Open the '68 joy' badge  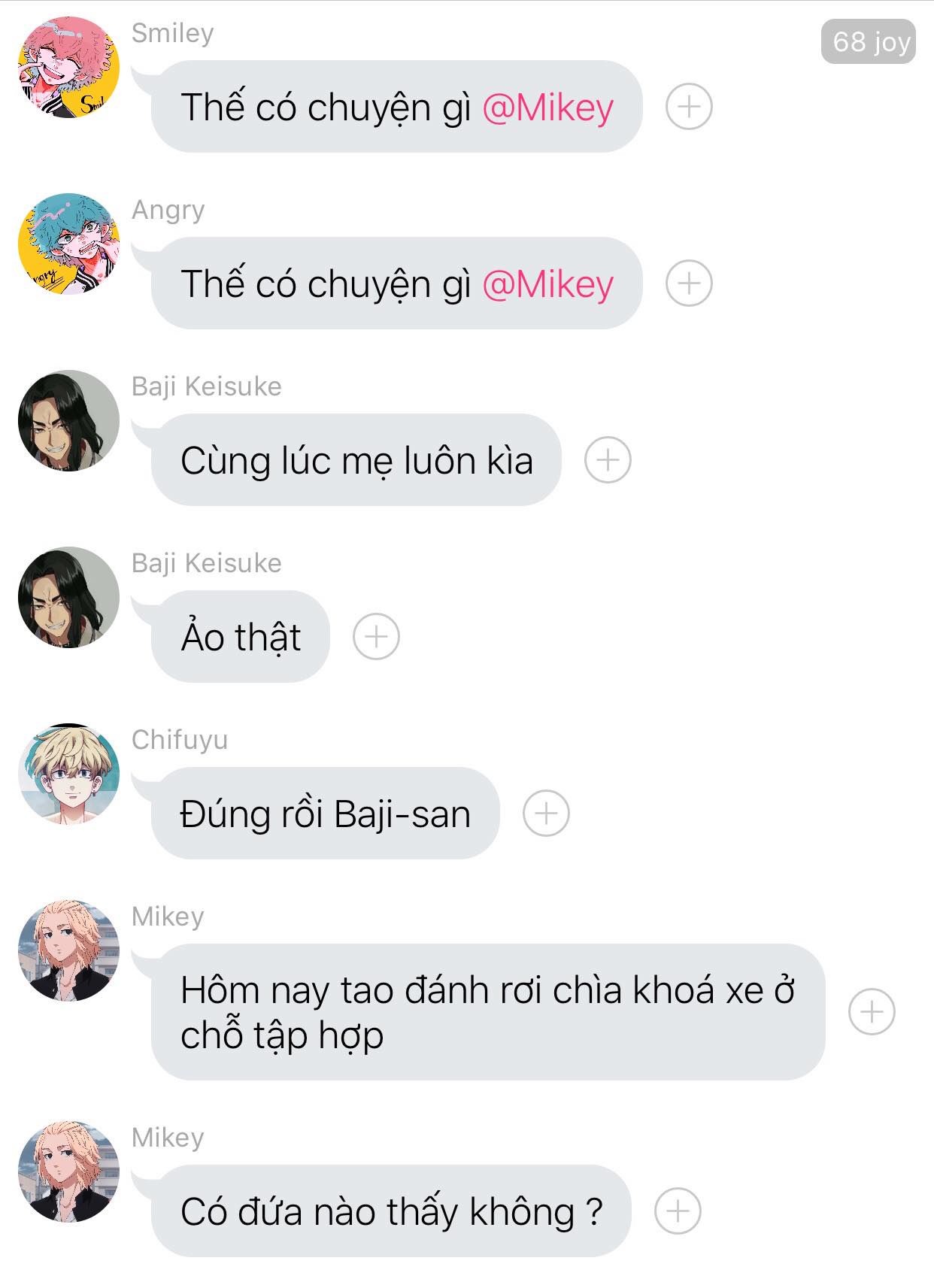(869, 41)
